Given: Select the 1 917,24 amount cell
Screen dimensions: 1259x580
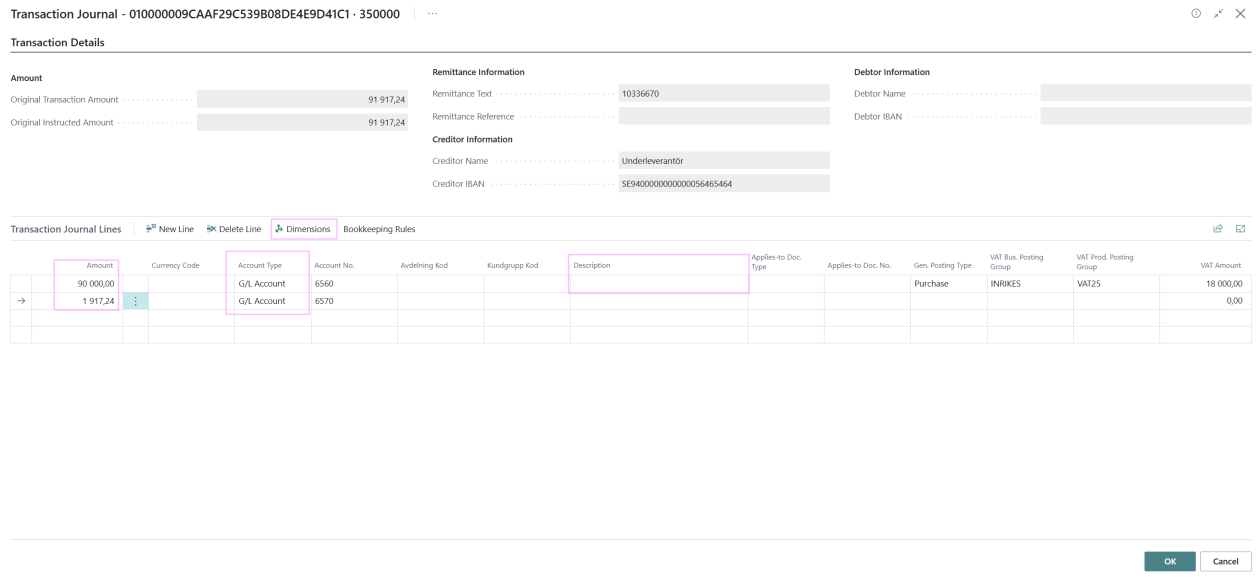Looking at the screenshot, I should 76,301.
